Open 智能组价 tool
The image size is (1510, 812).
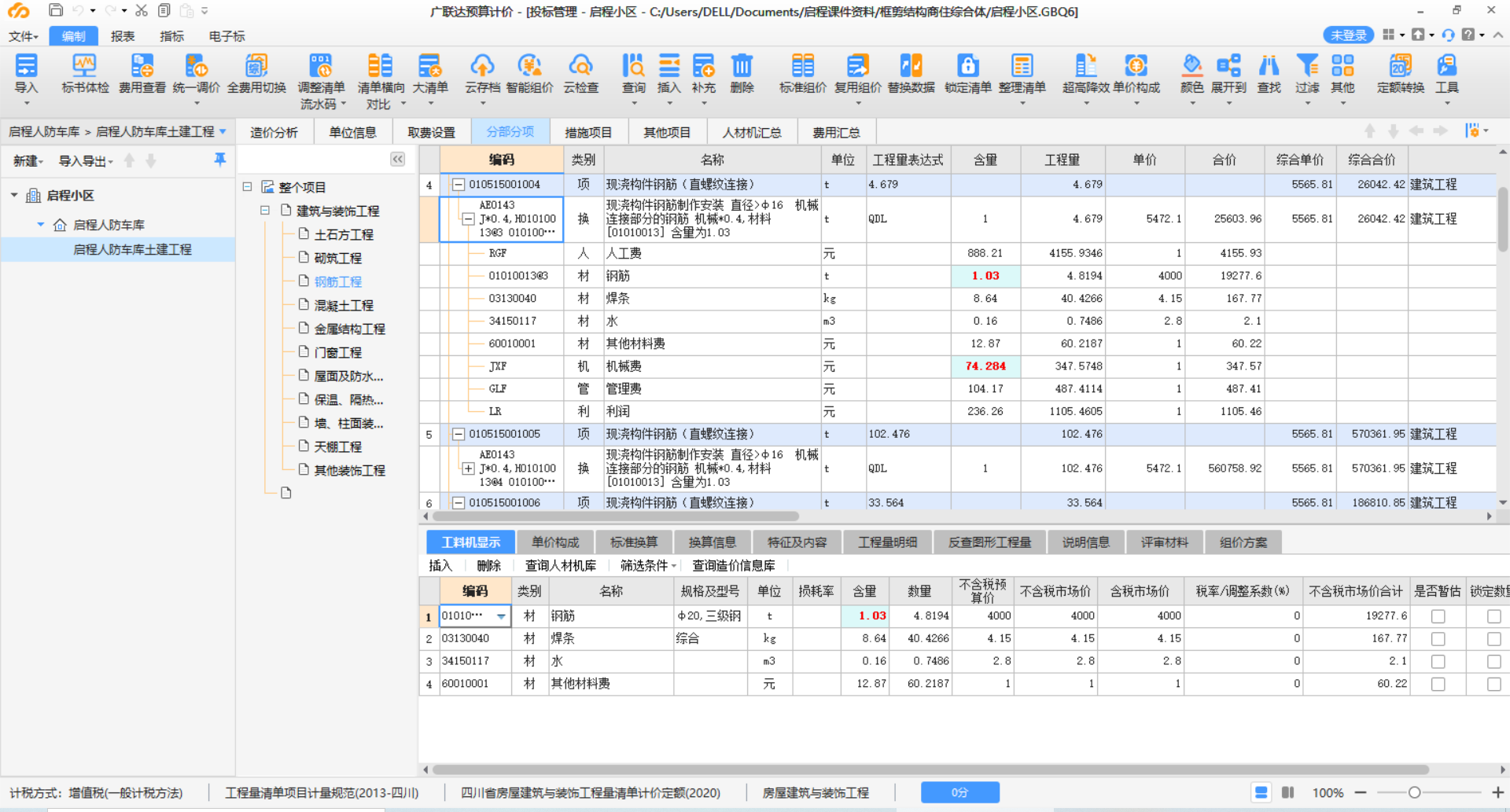pyautogui.click(x=529, y=66)
